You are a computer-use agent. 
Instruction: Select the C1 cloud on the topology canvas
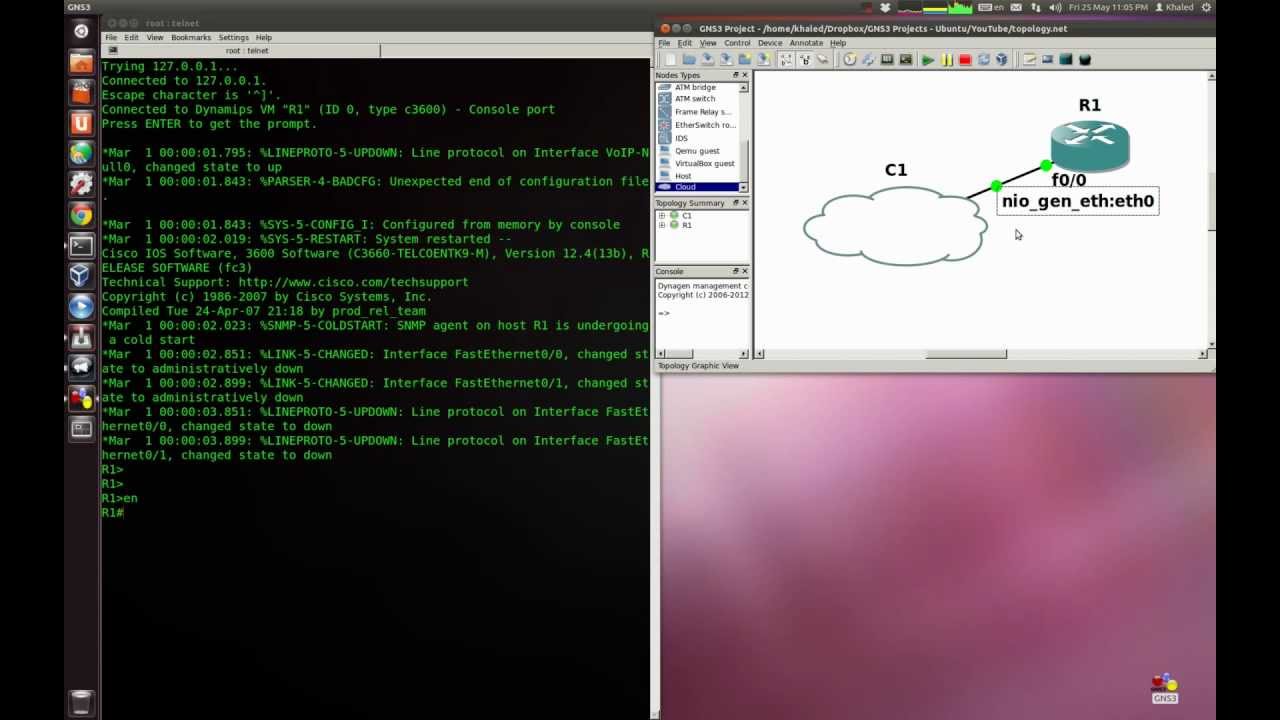[x=895, y=227]
